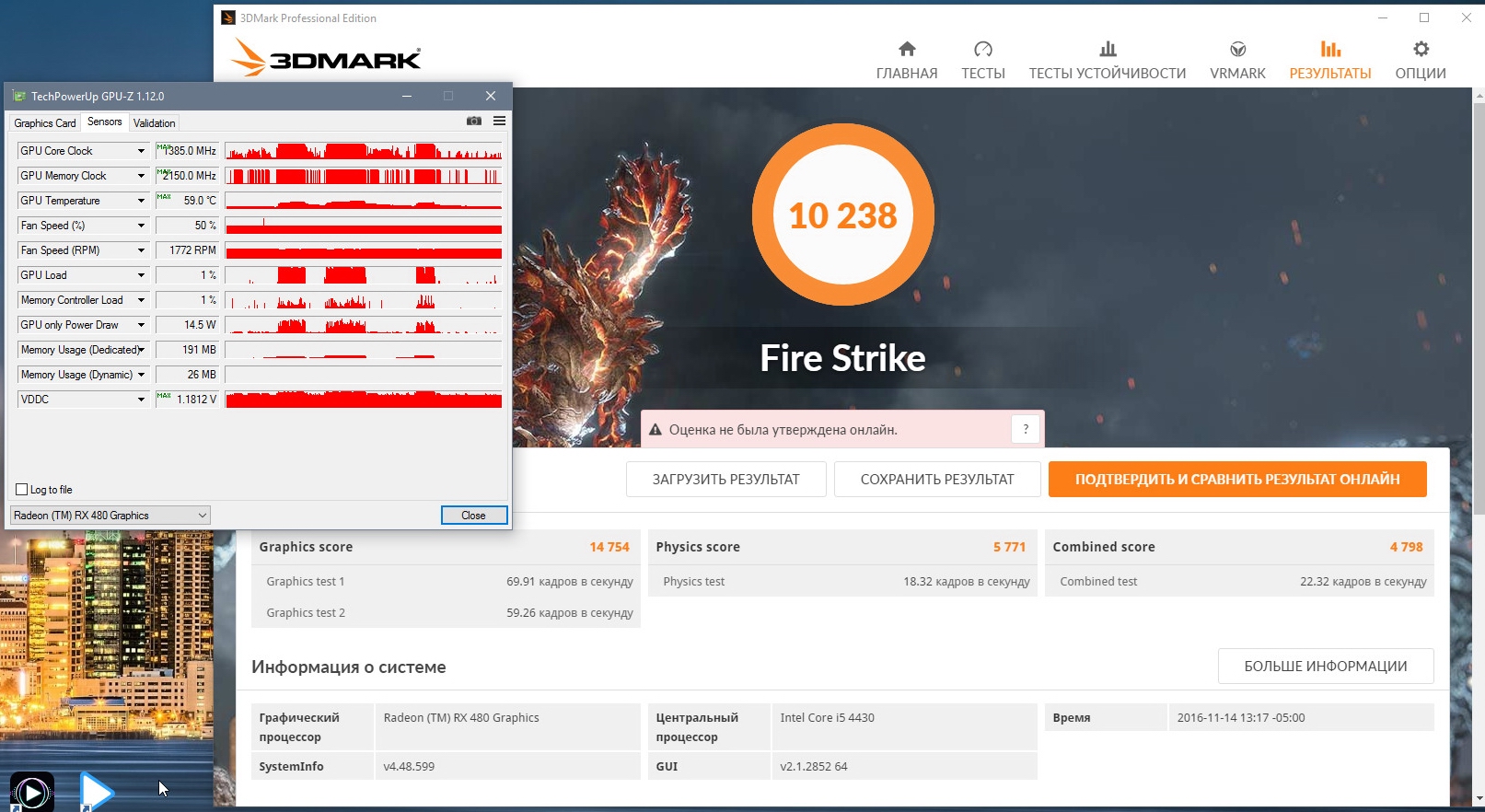This screenshot has width=1485, height=812.
Task: Click GPU Core Clock value 1385.0 MHz
Action: (x=187, y=151)
